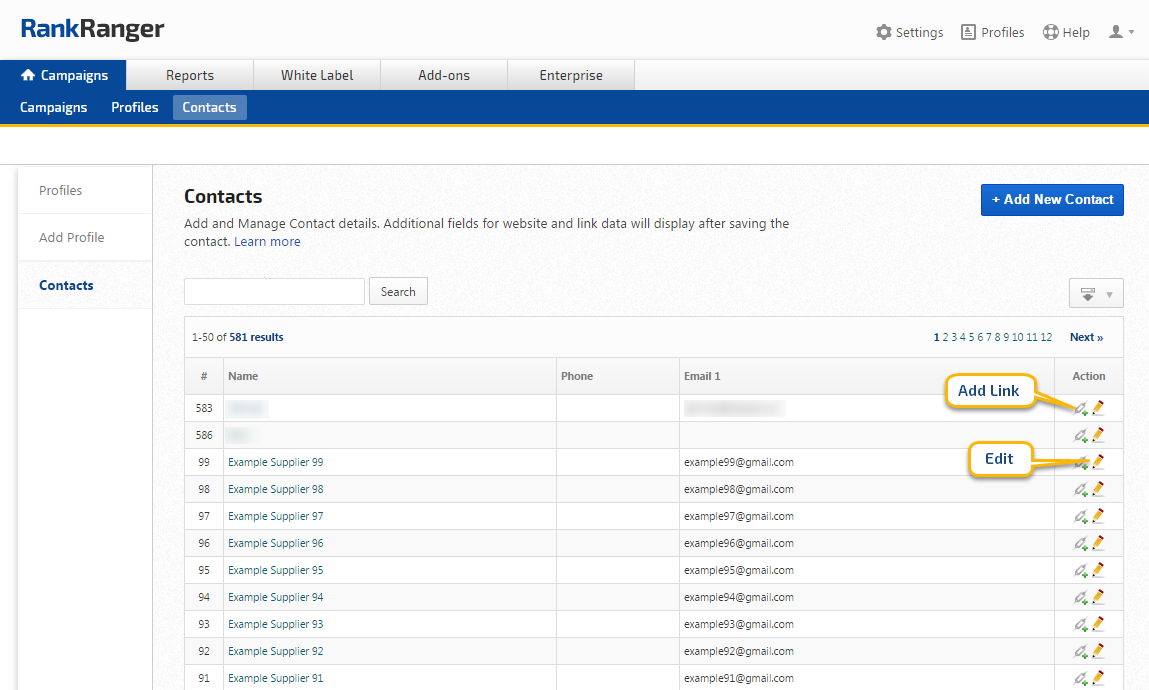Open the White Label tab
The height and width of the screenshot is (690, 1149).
pyautogui.click(x=317, y=75)
